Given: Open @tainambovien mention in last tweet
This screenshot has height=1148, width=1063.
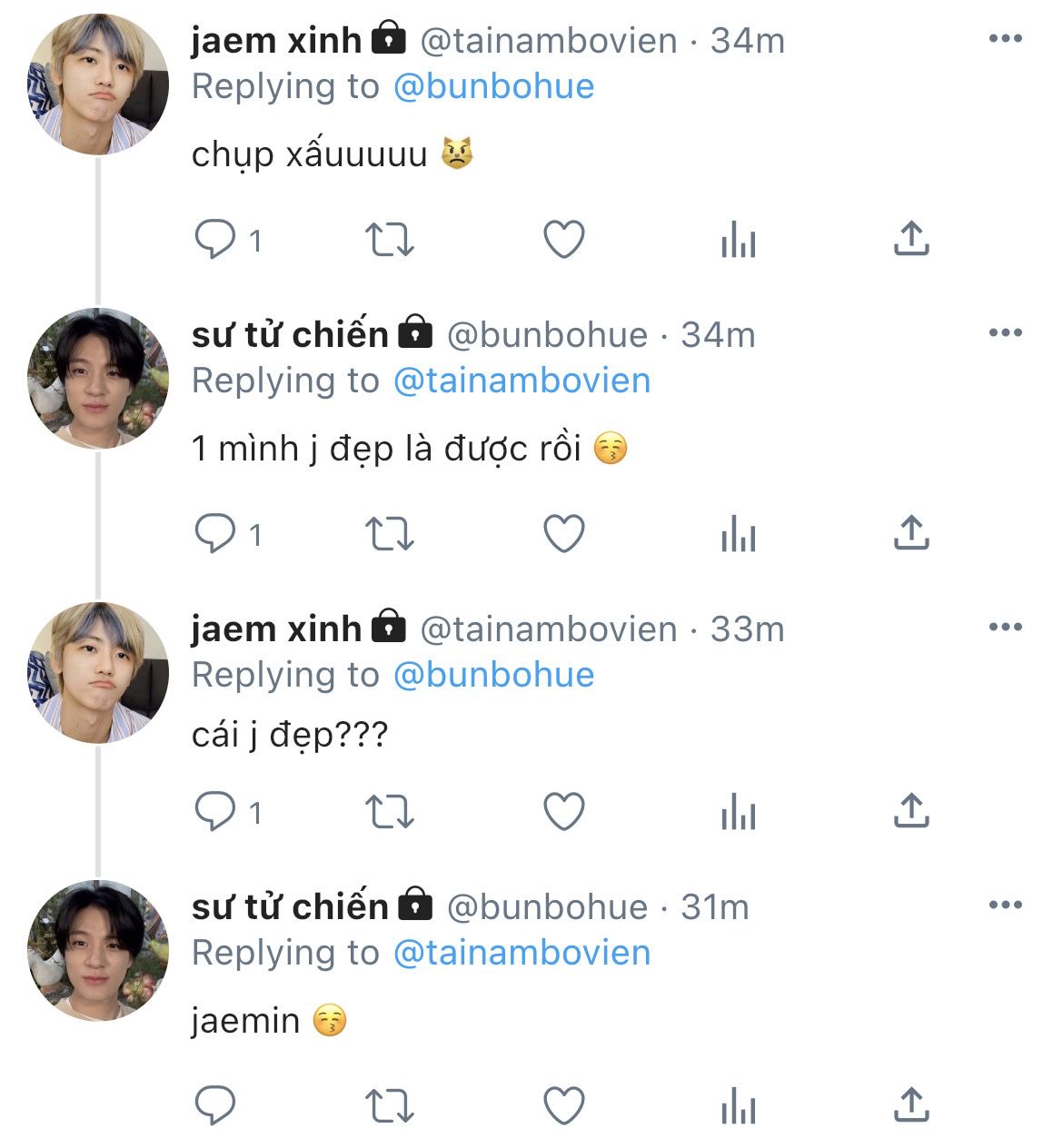Looking at the screenshot, I should 522,953.
